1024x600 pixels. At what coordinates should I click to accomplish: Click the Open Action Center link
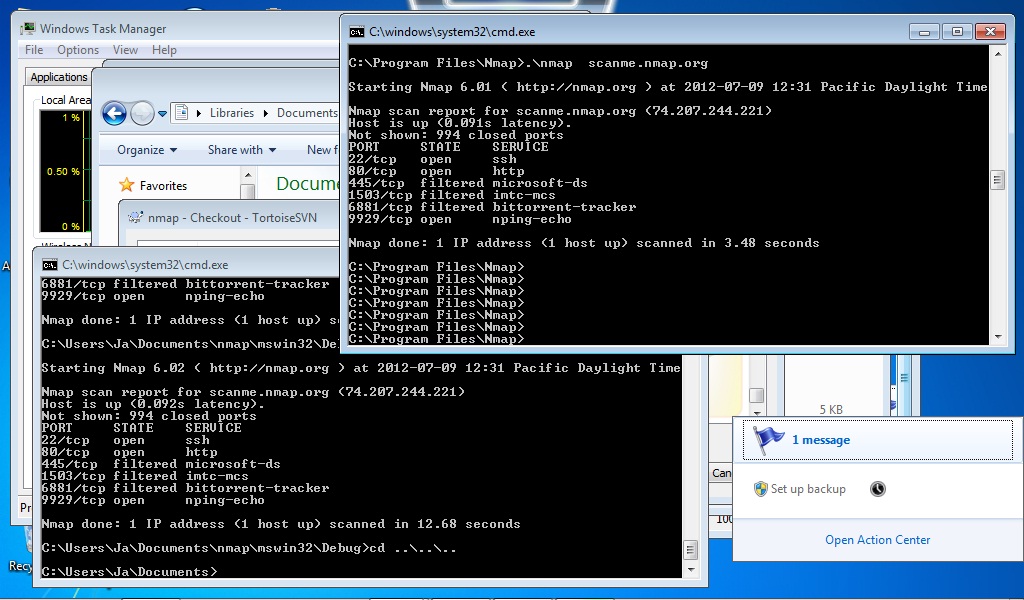pyautogui.click(x=877, y=540)
